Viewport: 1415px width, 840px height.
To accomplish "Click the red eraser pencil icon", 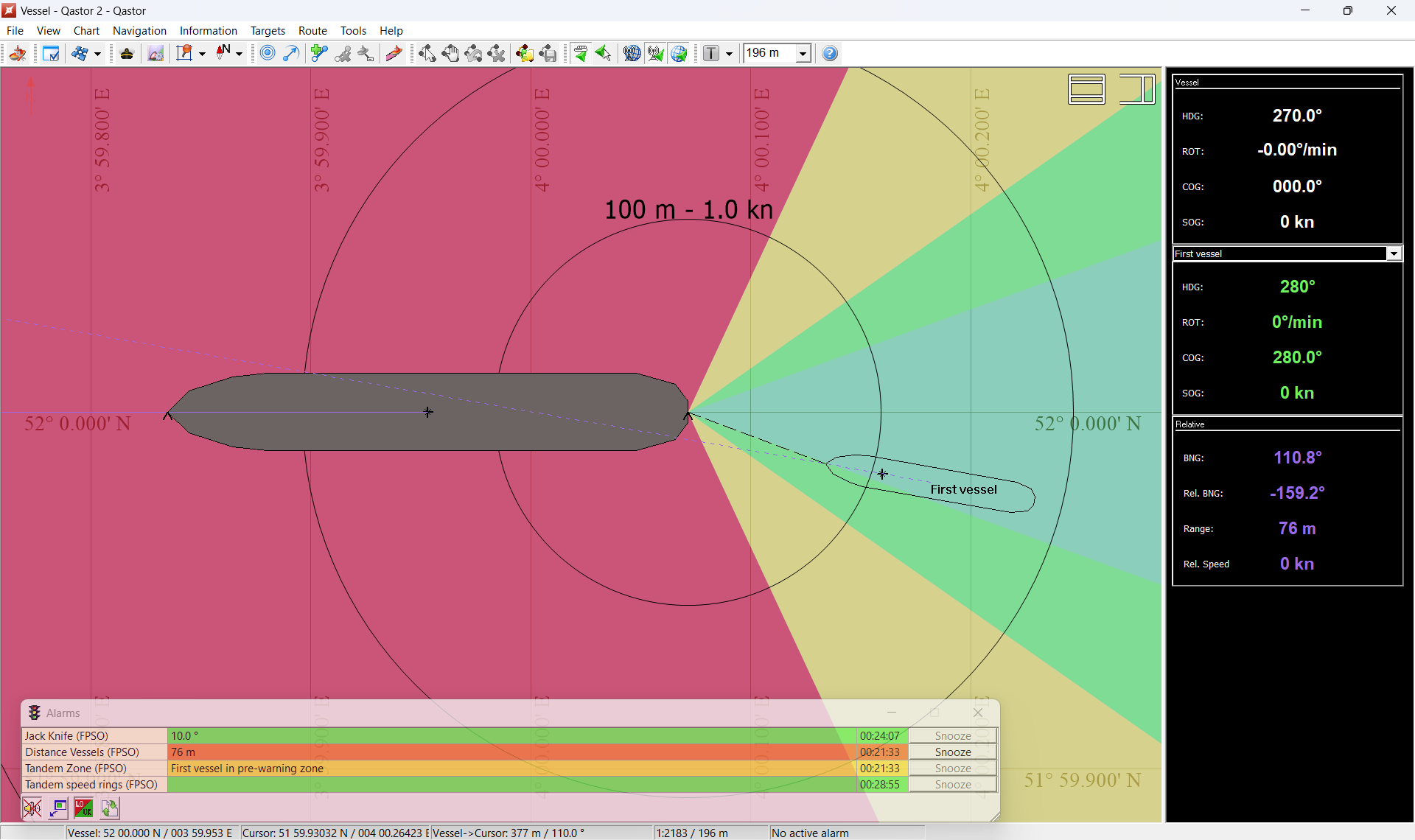I will click(394, 54).
